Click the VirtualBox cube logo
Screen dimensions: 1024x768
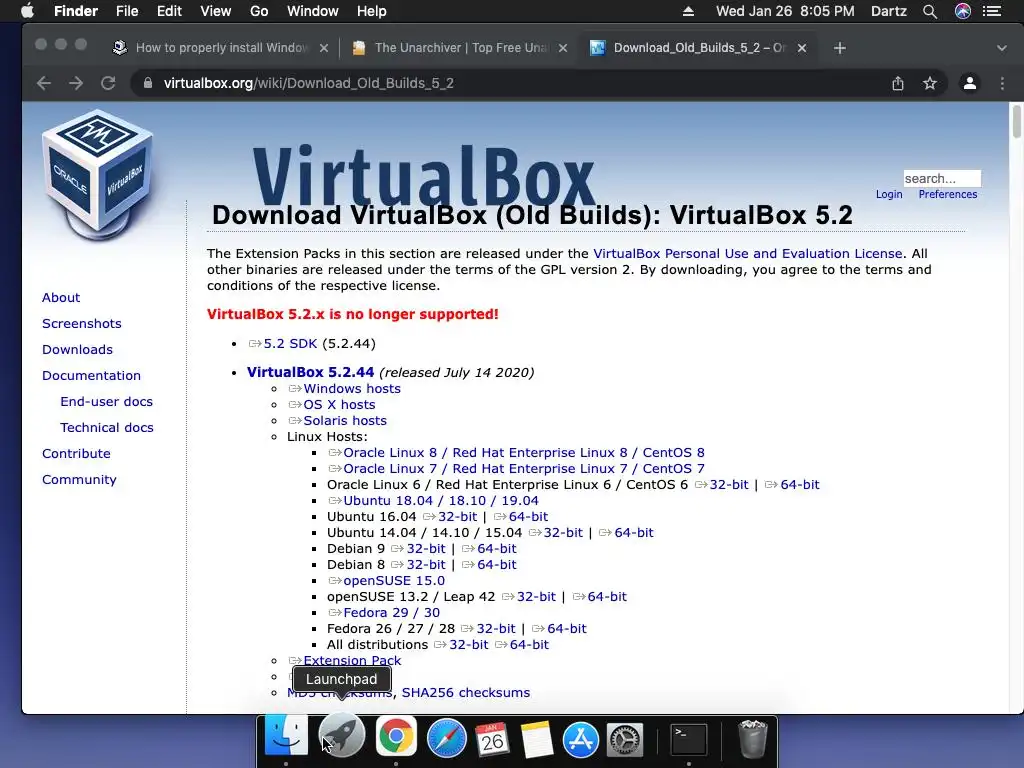tap(98, 173)
